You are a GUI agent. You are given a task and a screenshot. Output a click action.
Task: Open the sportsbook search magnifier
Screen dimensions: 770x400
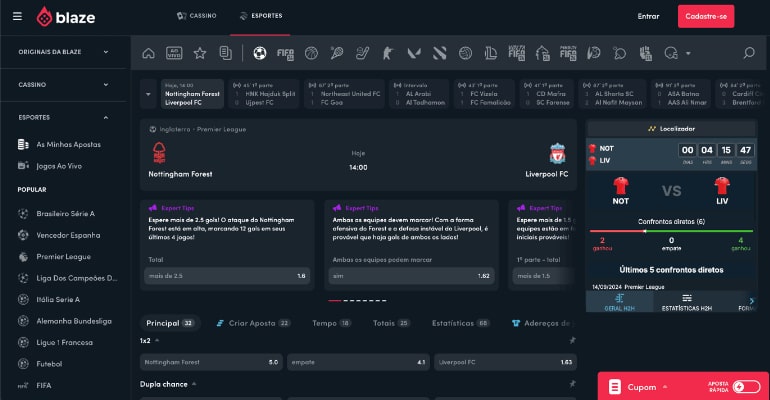(749, 53)
